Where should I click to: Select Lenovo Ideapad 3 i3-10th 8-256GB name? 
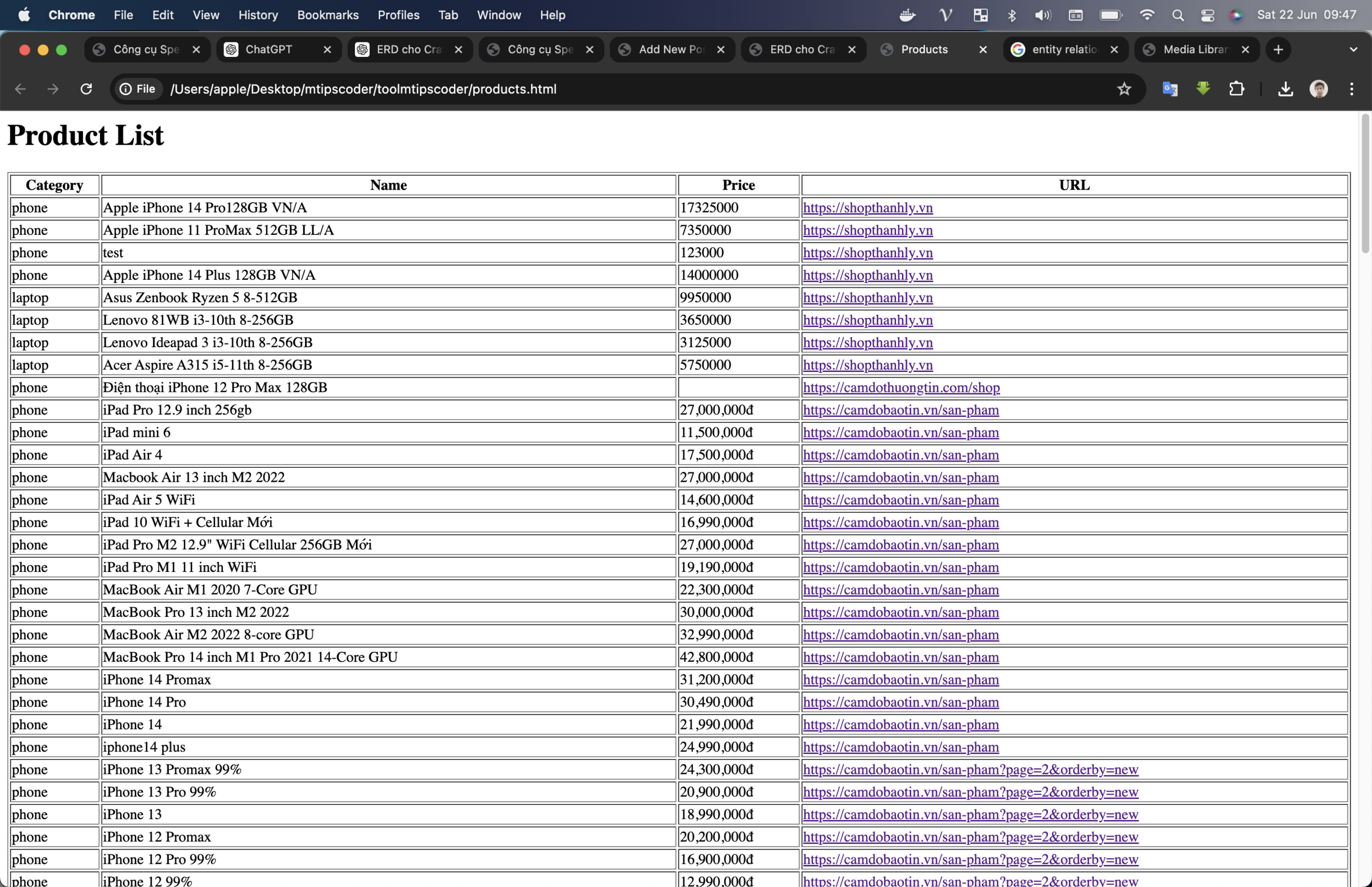(x=207, y=342)
